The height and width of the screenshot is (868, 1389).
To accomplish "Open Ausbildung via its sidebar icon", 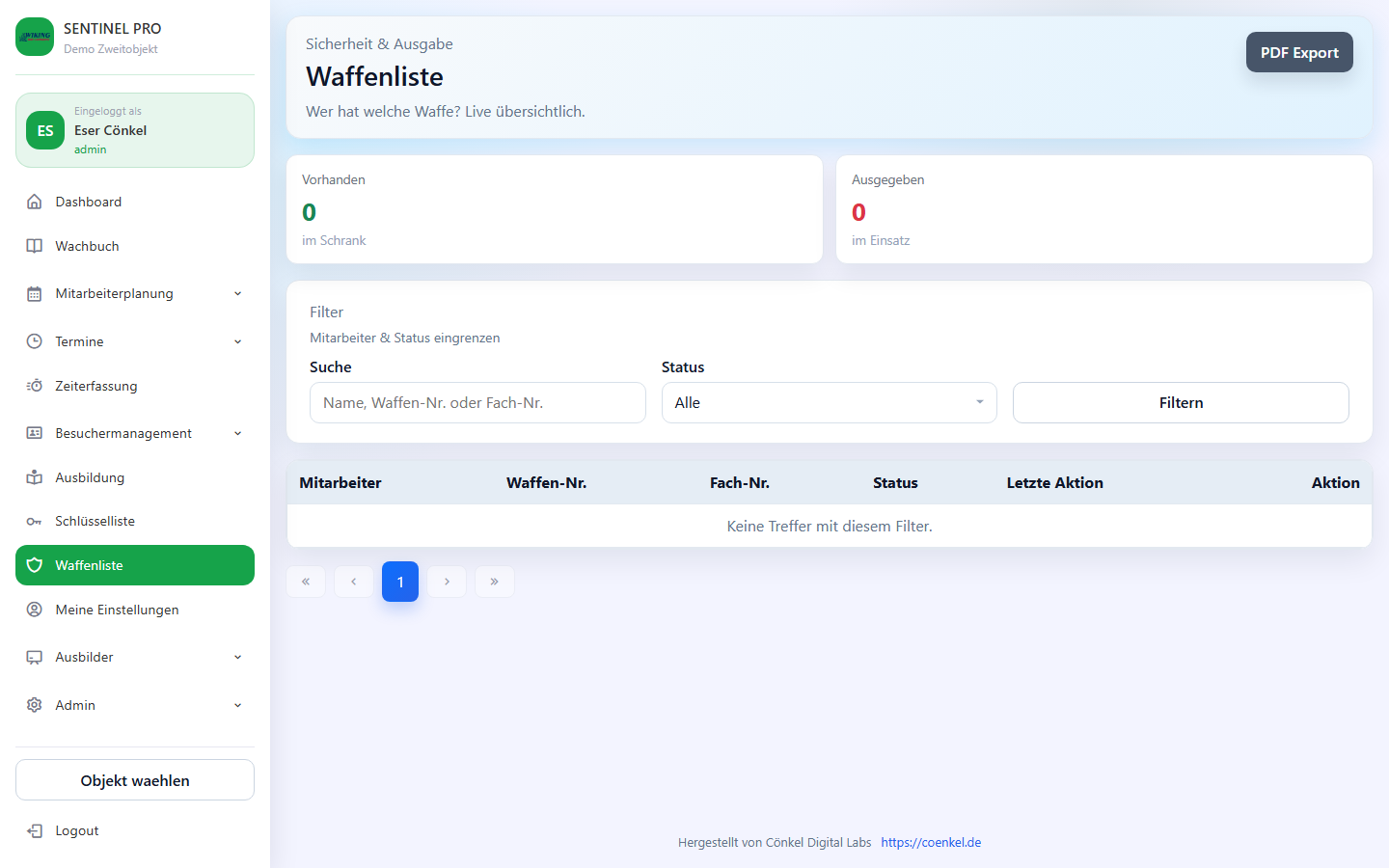I will (34, 477).
